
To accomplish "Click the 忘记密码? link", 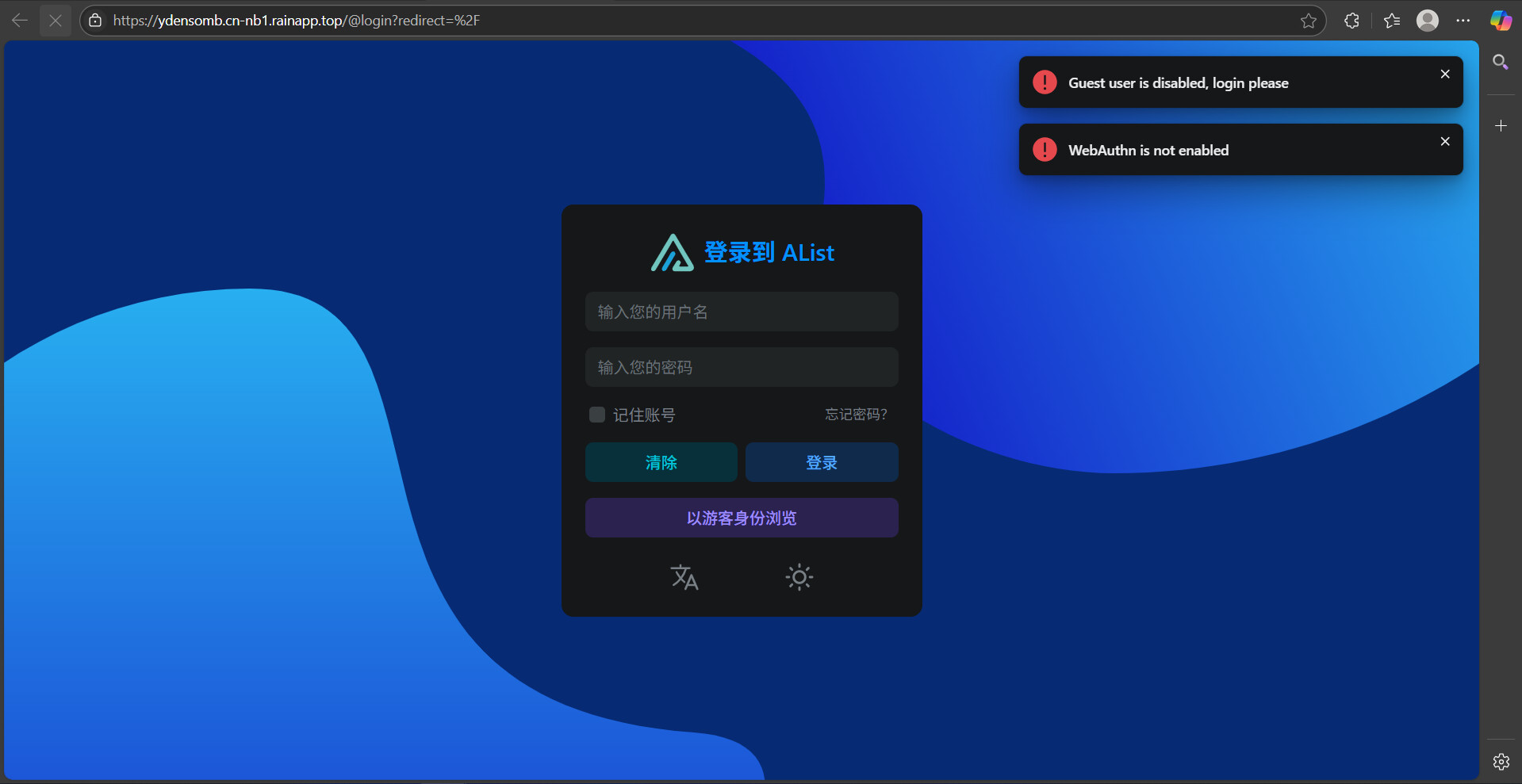I will [856, 415].
